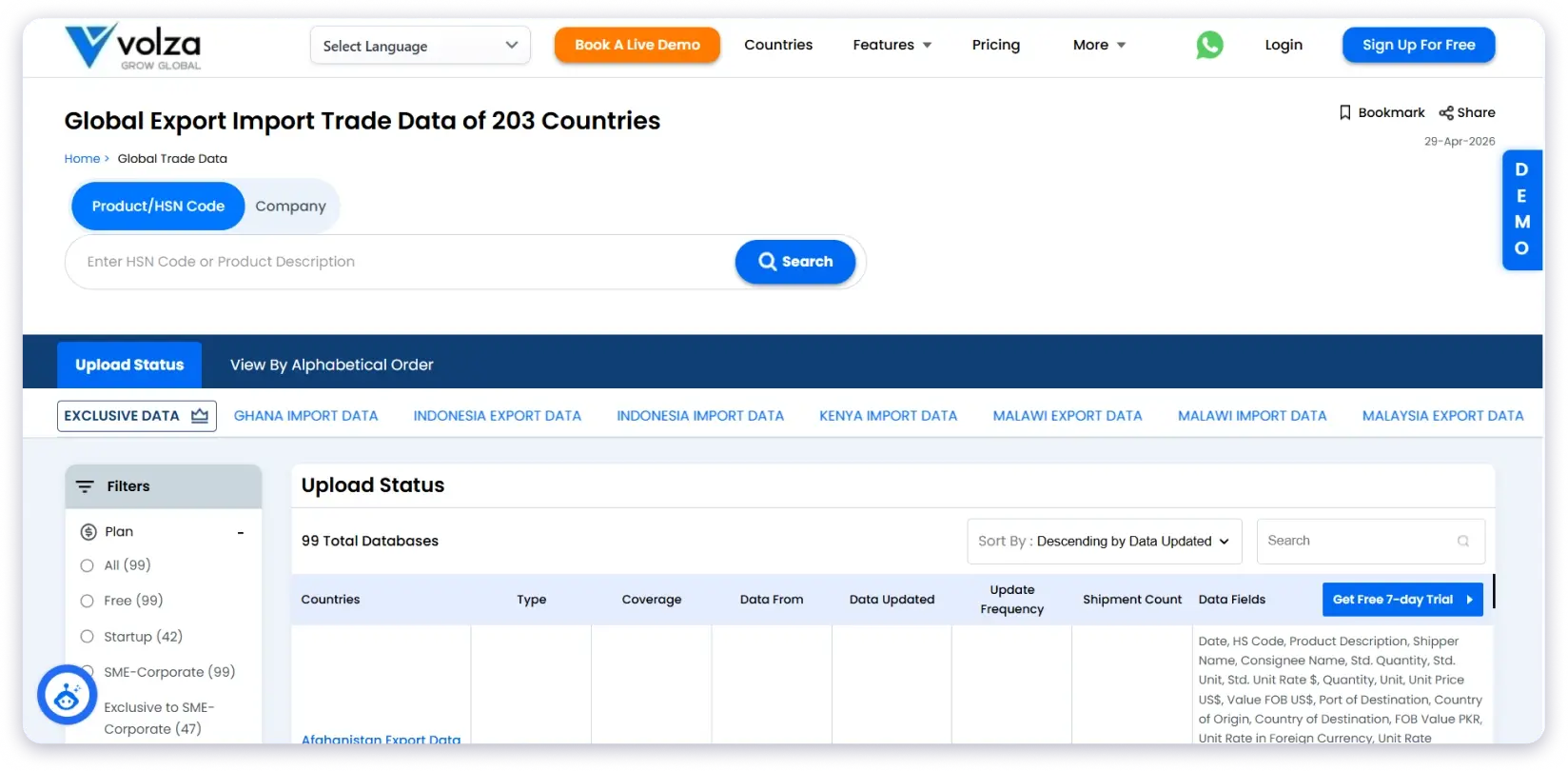This screenshot has height=771, width=1568.
Task: Open Sort By dropdown
Action: coord(1105,542)
